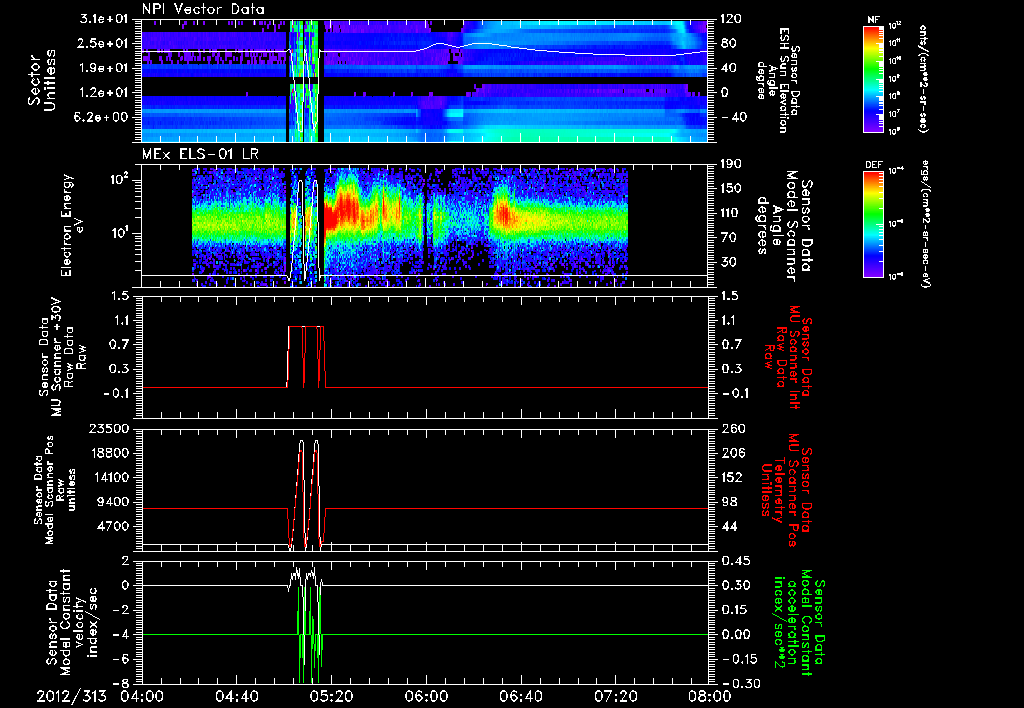1024x708 pixels.
Task: Click the red 'MU Scanner Pos Telemetry Unitless' label
Action: click(x=786, y=490)
